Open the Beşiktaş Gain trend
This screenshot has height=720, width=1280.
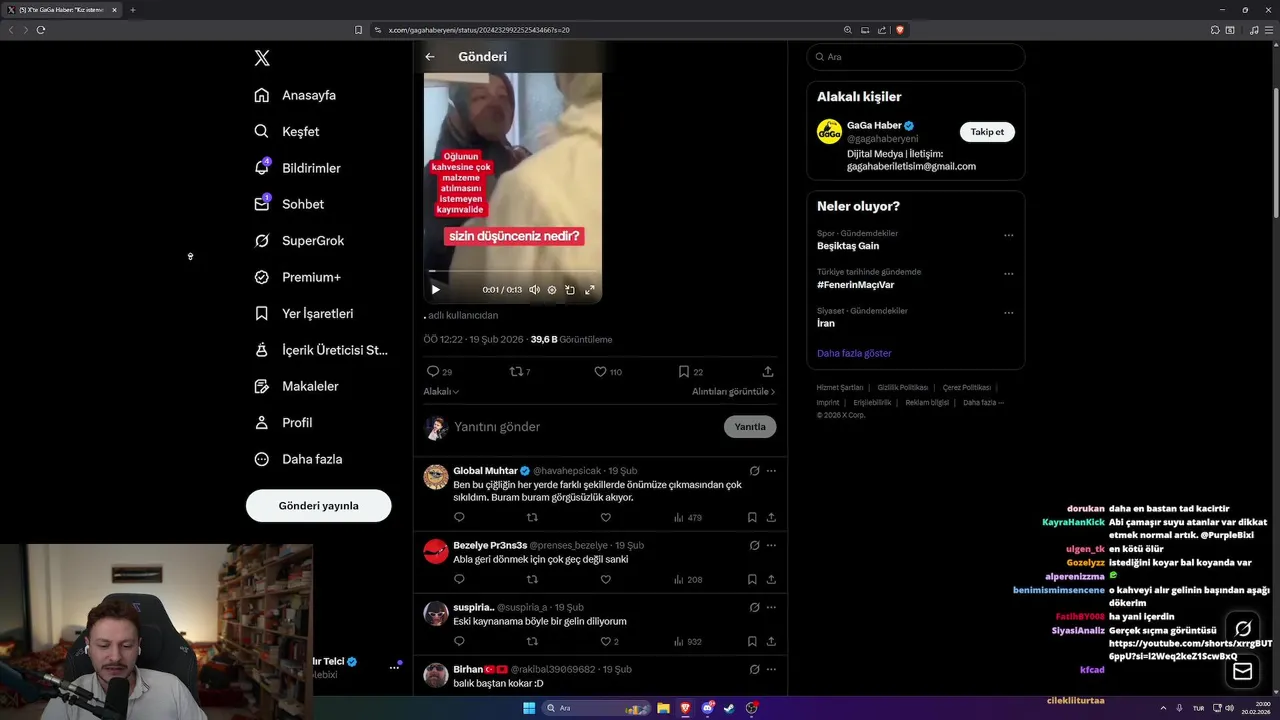pos(848,246)
